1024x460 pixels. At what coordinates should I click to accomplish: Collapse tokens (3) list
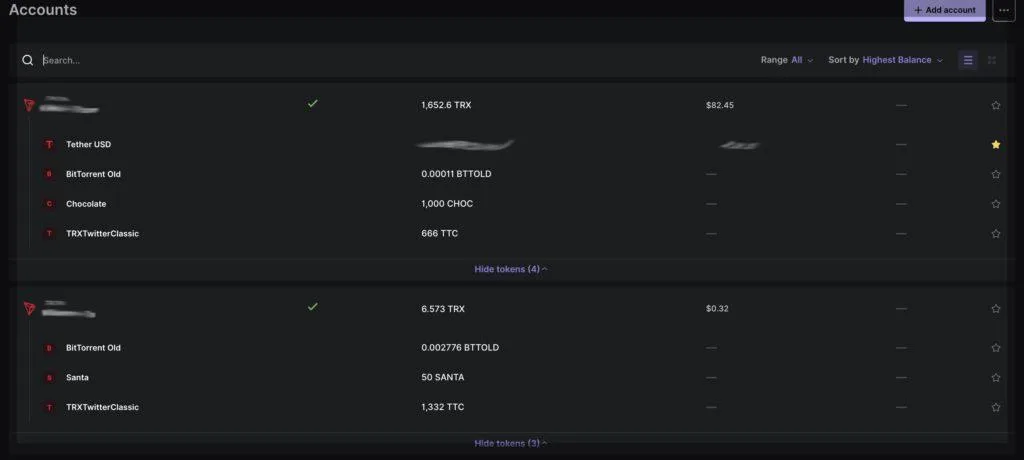tap(511, 443)
